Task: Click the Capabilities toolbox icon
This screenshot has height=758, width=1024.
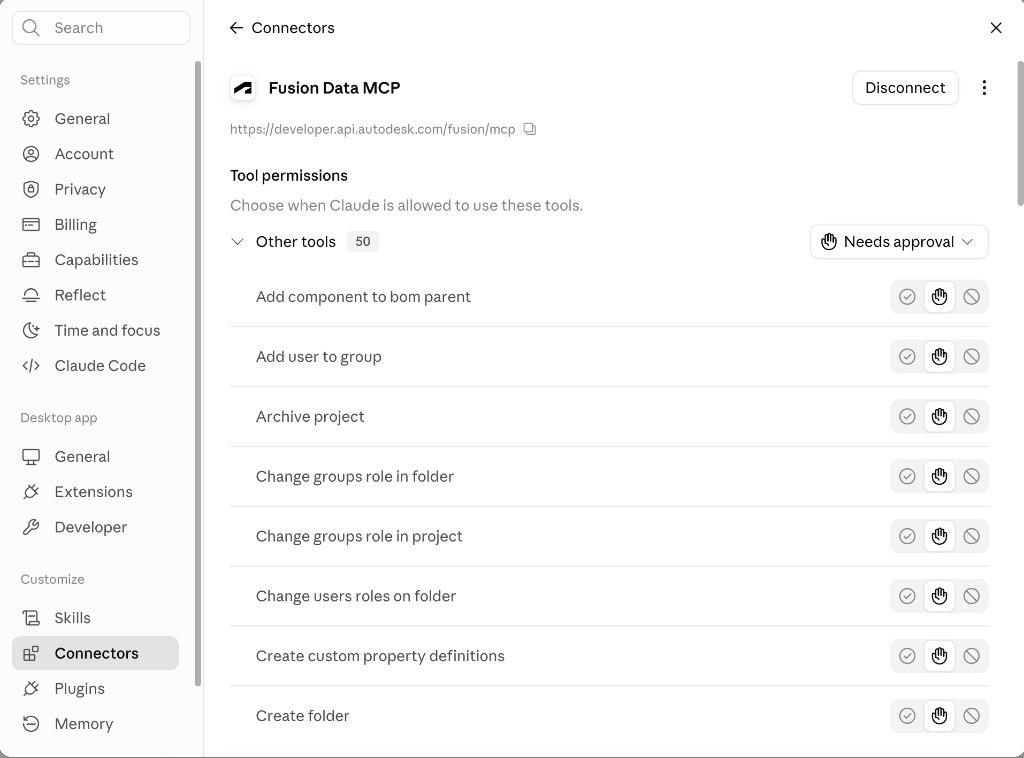Action: pyautogui.click(x=31, y=260)
